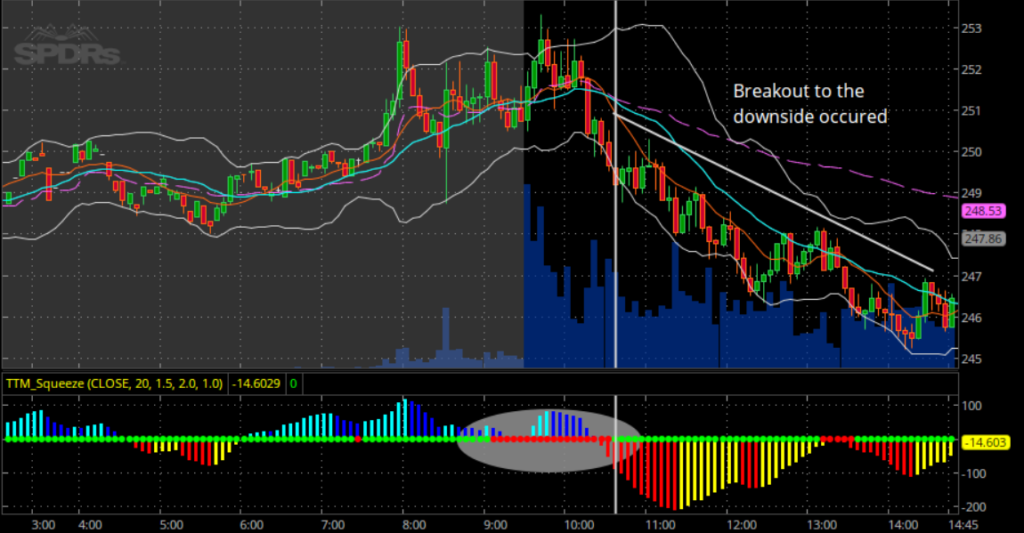This screenshot has width=1024, height=533.
Task: Click the 3:00 time axis label
Action: click(43, 525)
